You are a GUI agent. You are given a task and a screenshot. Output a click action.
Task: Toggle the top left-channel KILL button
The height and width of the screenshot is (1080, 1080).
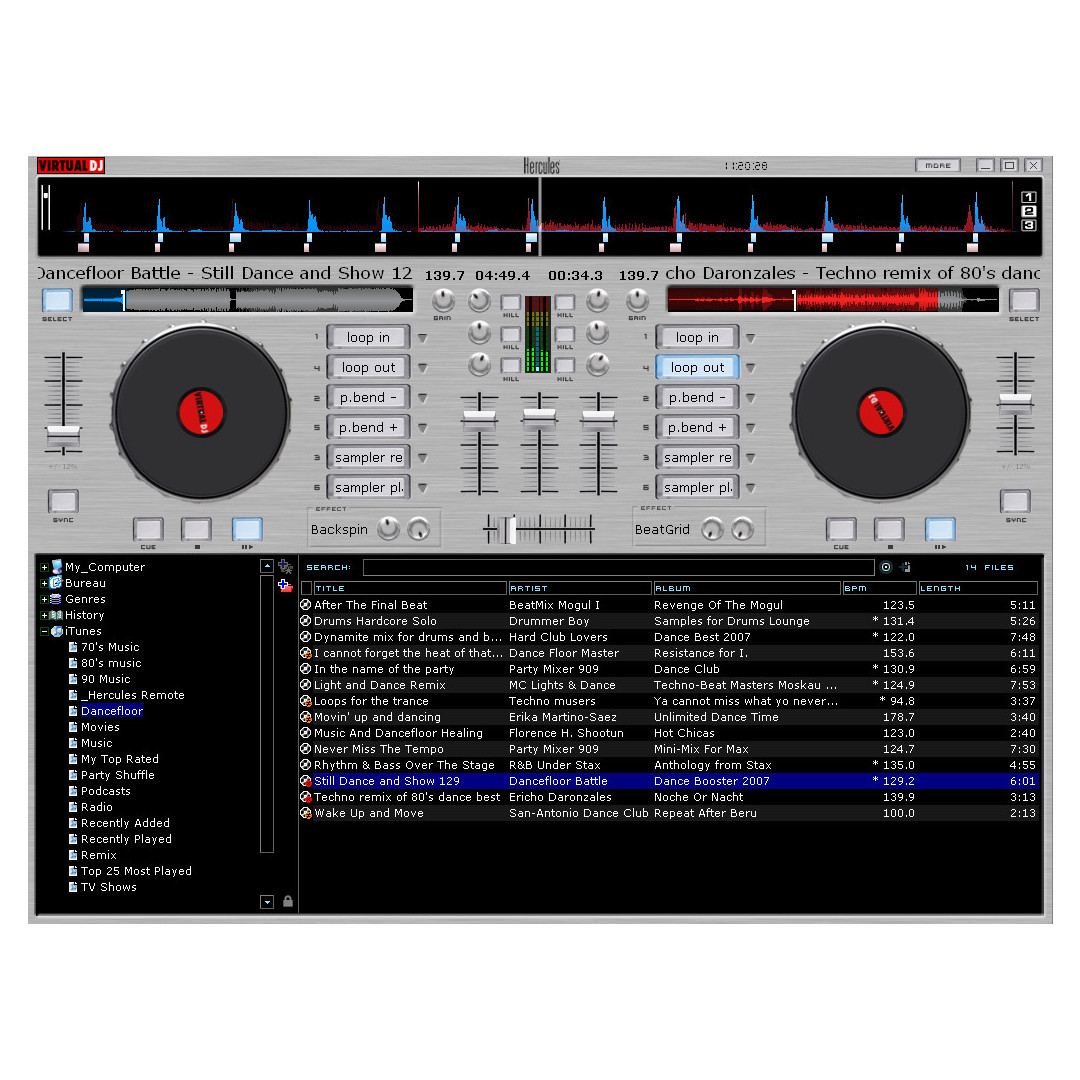511,302
